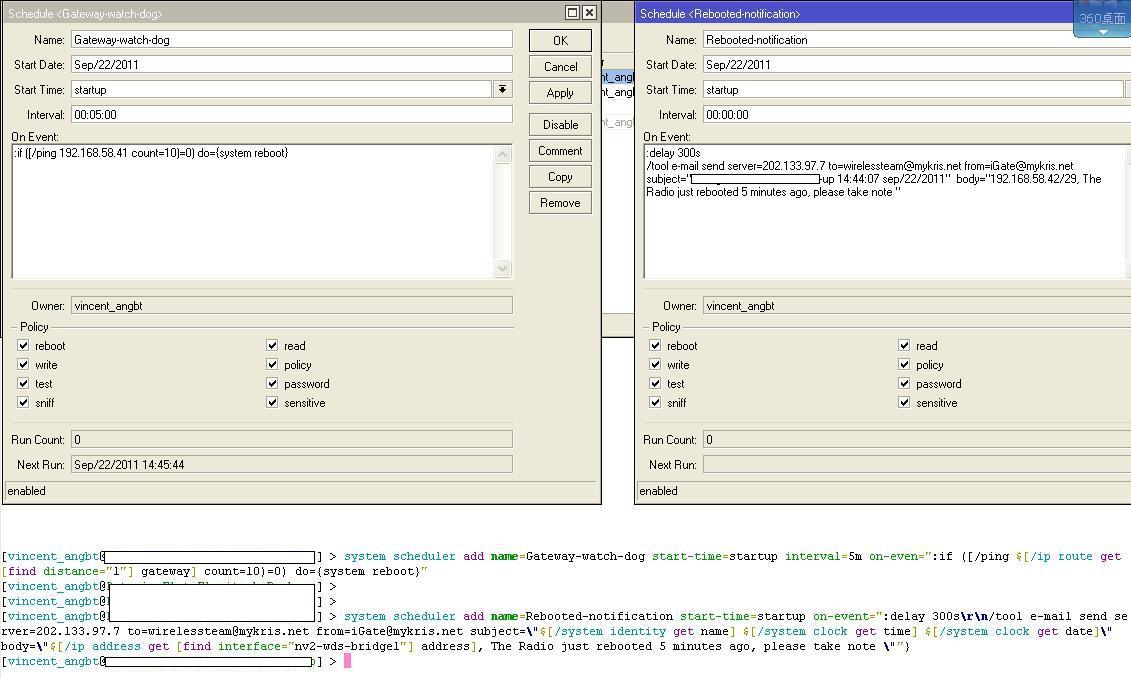Click scroll down arrow in Gateway-watch-dog event box
The image size is (1131, 678).
coord(503,268)
